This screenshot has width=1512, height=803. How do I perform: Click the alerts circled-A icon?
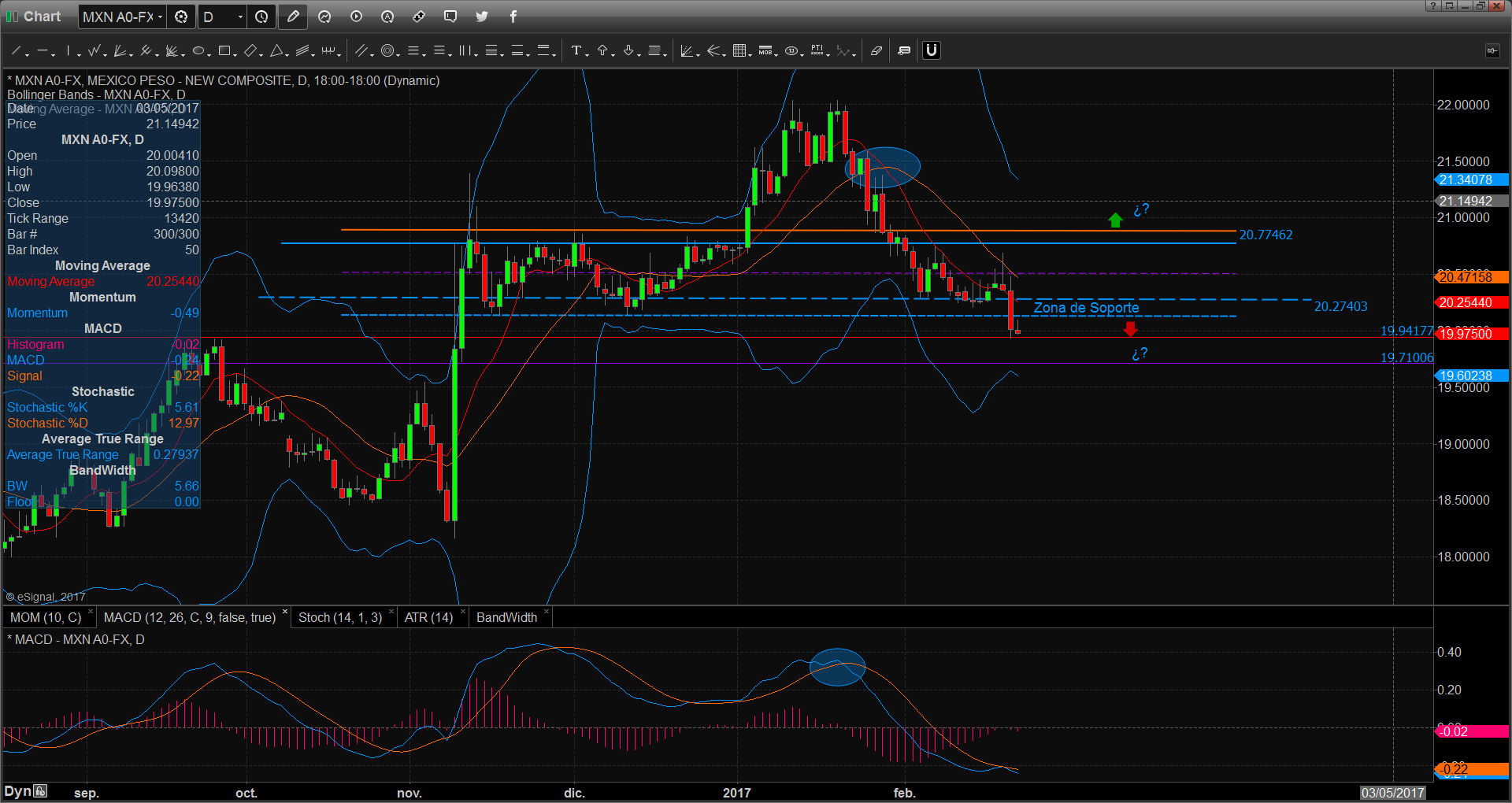tap(387, 17)
